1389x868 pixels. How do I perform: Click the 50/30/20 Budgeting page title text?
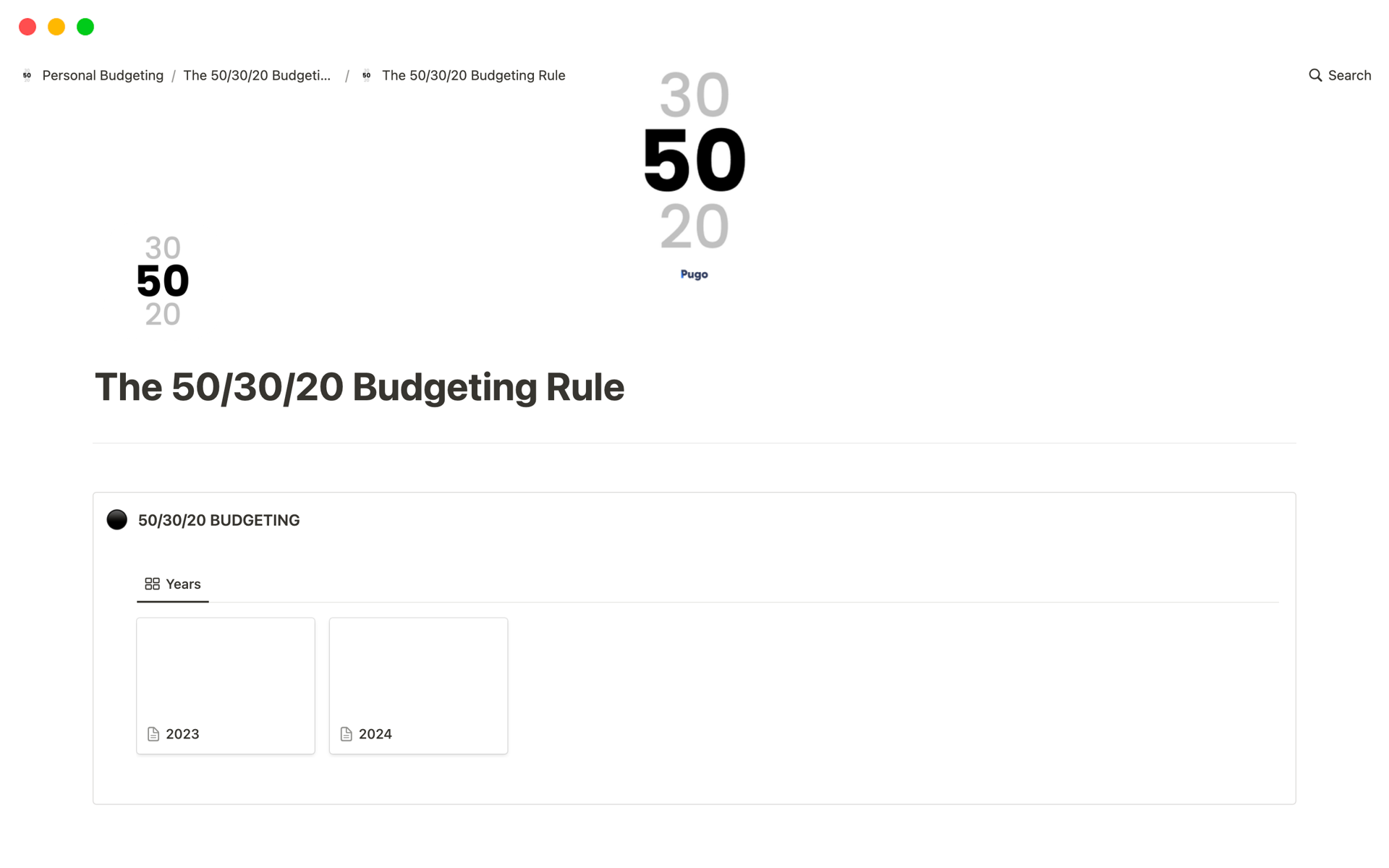click(x=359, y=386)
